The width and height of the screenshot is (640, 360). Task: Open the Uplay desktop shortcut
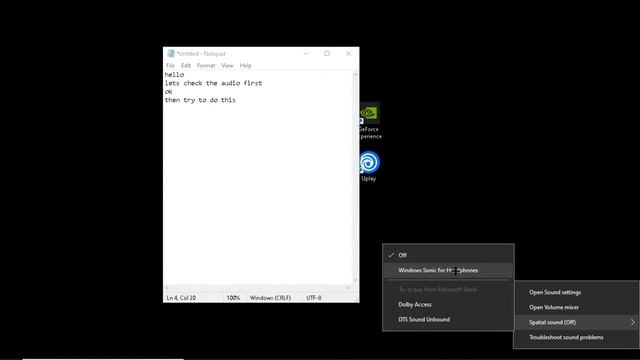tap(369, 167)
